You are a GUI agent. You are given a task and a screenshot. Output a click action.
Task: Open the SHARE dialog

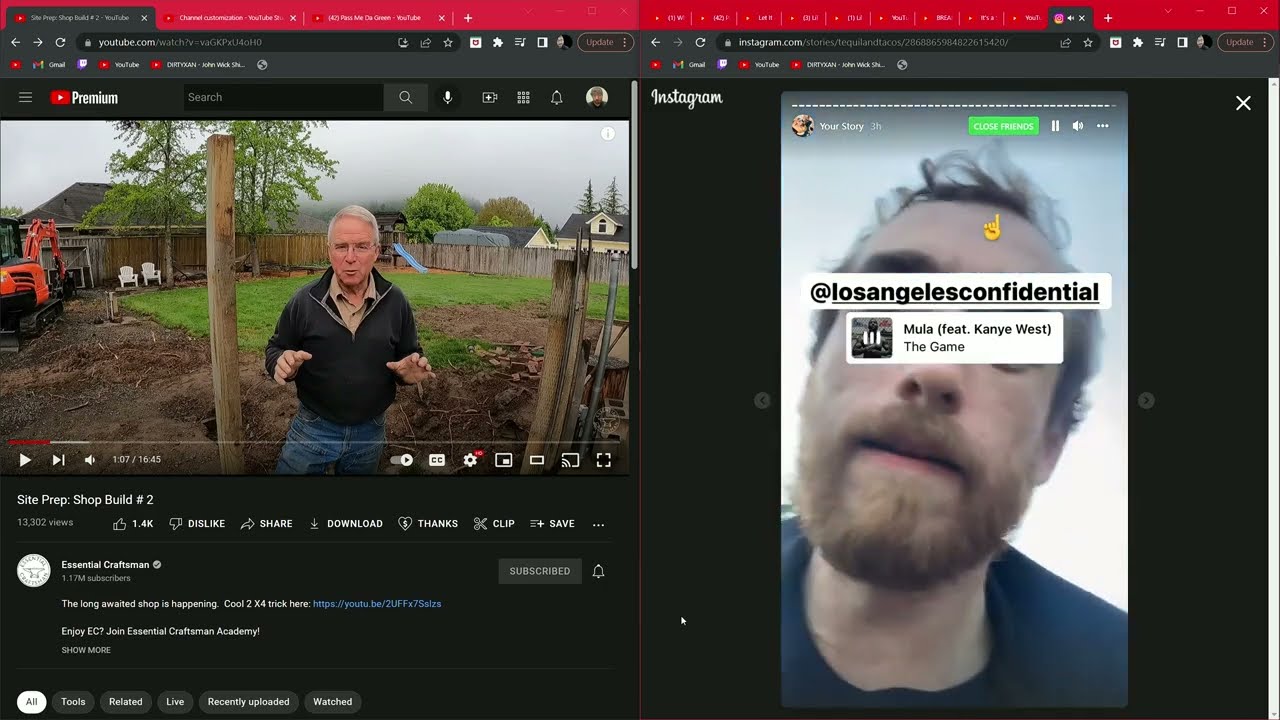267,524
